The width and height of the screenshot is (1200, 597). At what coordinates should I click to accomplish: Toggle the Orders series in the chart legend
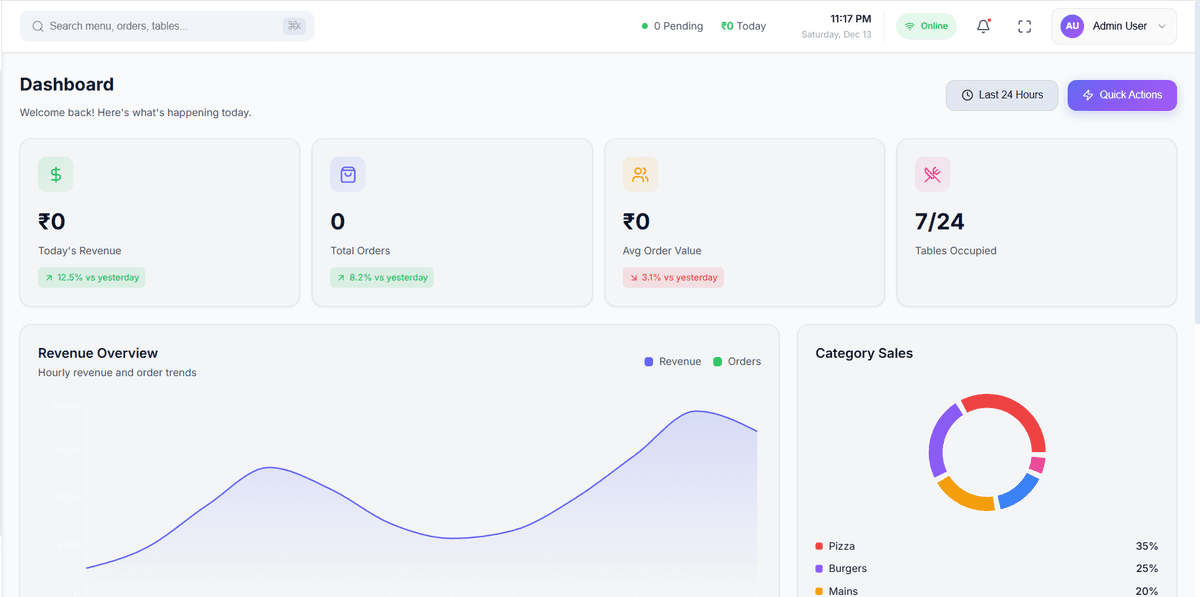pos(737,361)
